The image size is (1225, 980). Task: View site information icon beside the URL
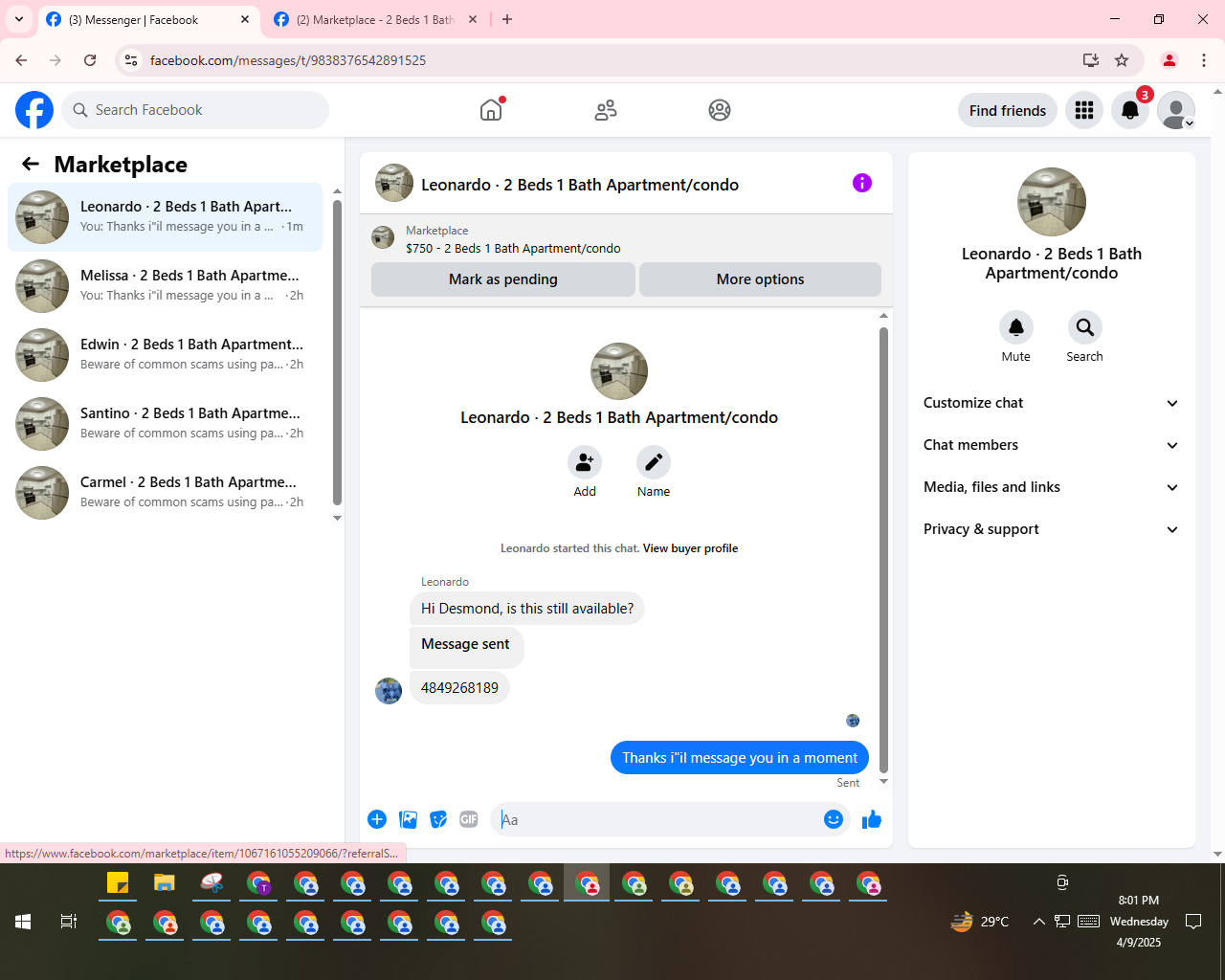click(x=131, y=60)
